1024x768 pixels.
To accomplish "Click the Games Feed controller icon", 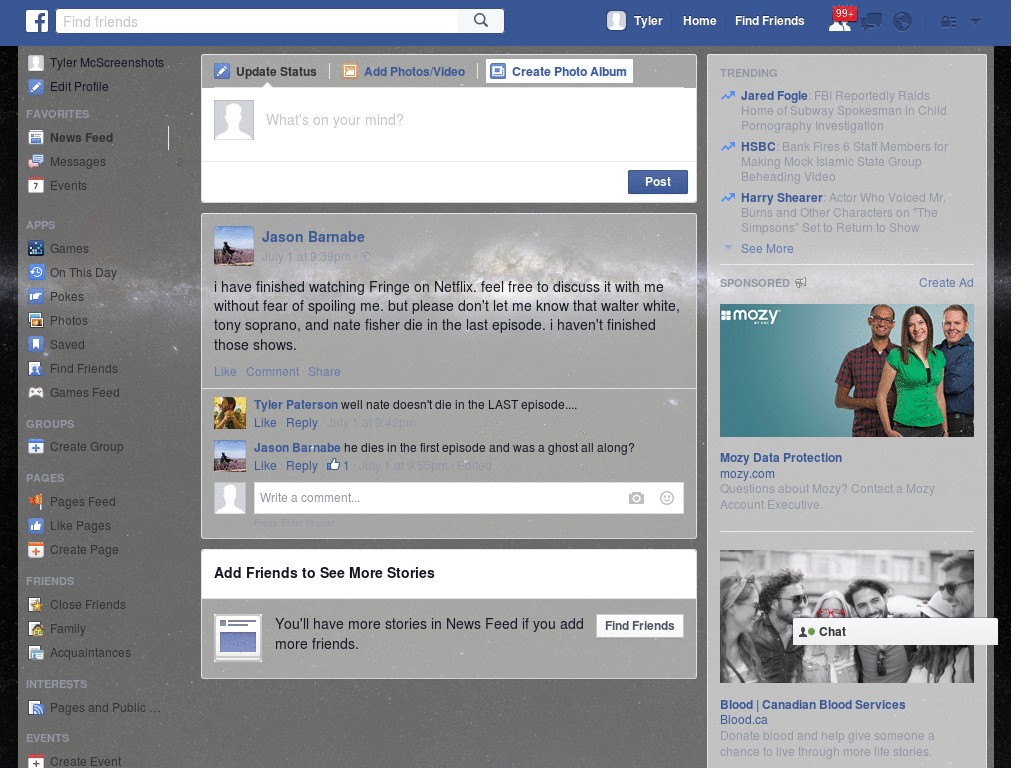I will pyautogui.click(x=36, y=392).
